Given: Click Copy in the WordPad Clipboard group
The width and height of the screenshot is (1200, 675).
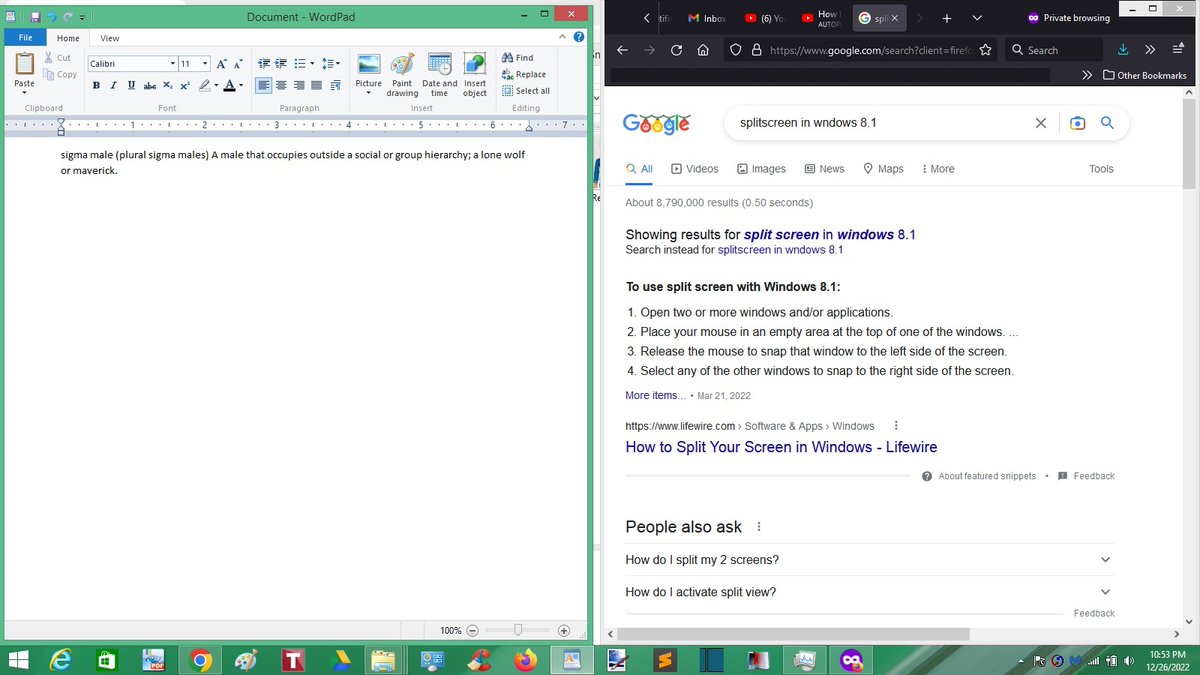Looking at the screenshot, I should pyautogui.click(x=60, y=74).
